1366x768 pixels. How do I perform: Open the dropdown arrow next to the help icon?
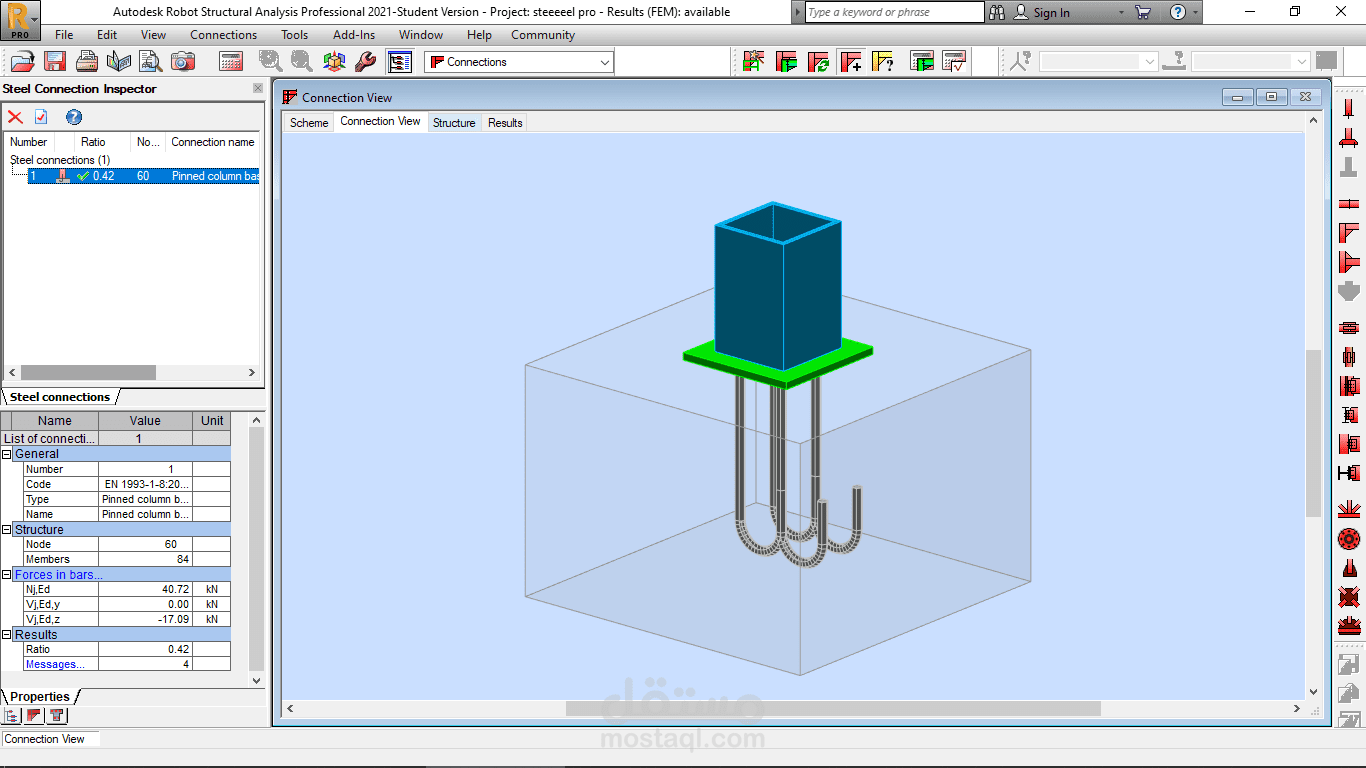coord(1196,13)
